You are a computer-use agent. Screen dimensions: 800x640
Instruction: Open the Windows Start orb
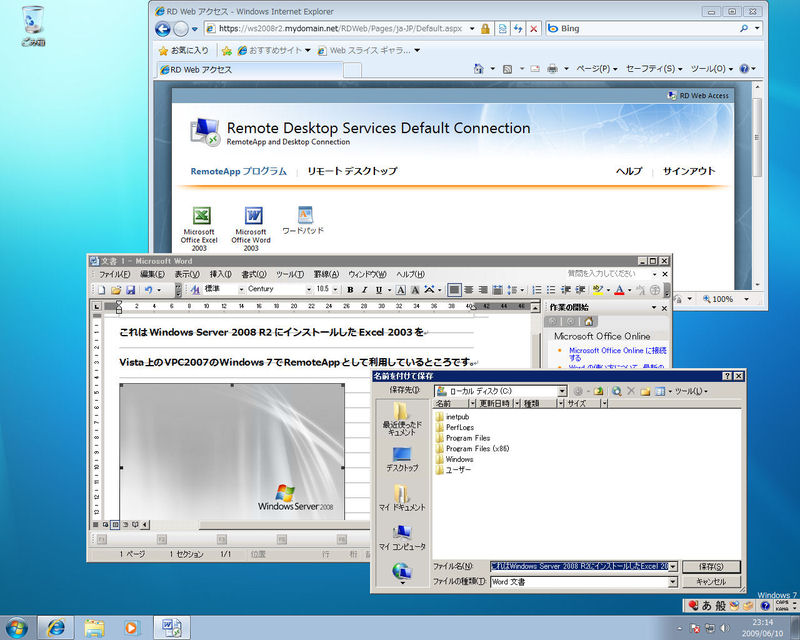[x=16, y=627]
